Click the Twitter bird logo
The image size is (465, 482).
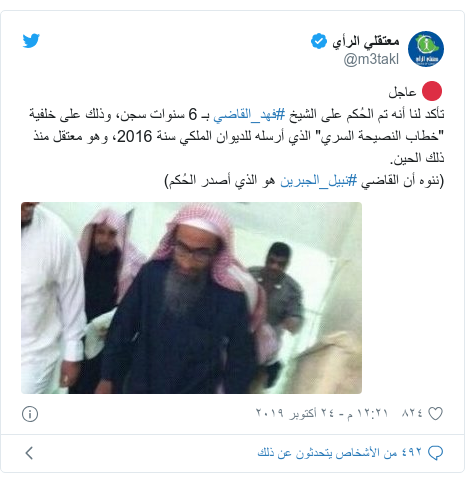tap(31, 41)
